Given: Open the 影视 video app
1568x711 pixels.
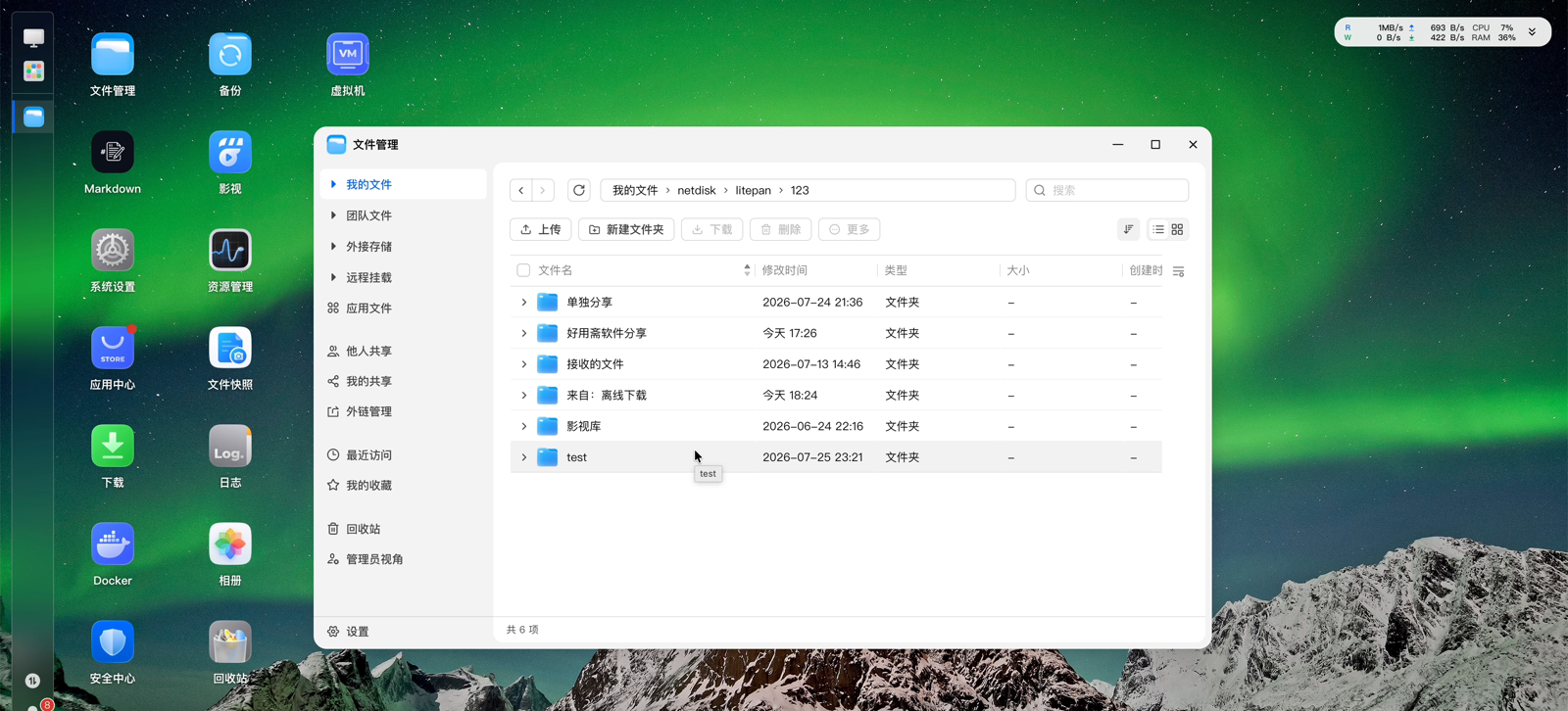Looking at the screenshot, I should [x=230, y=153].
